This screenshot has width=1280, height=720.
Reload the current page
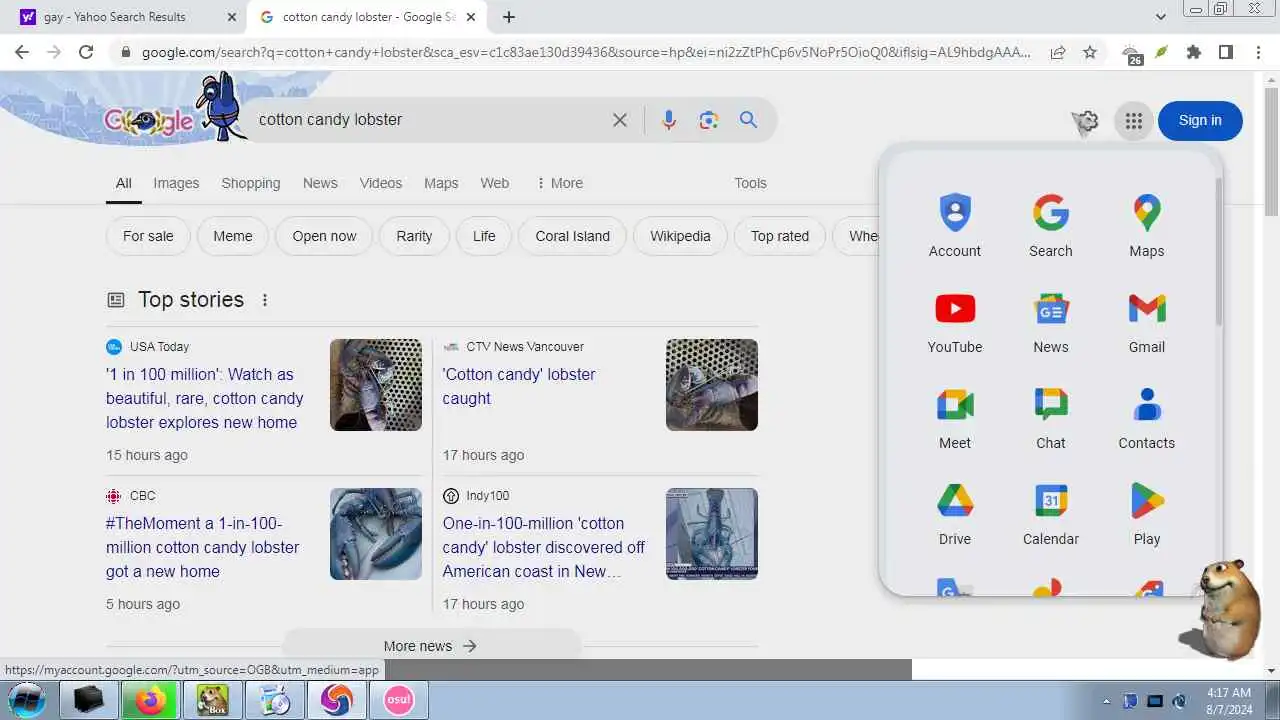[x=86, y=52]
